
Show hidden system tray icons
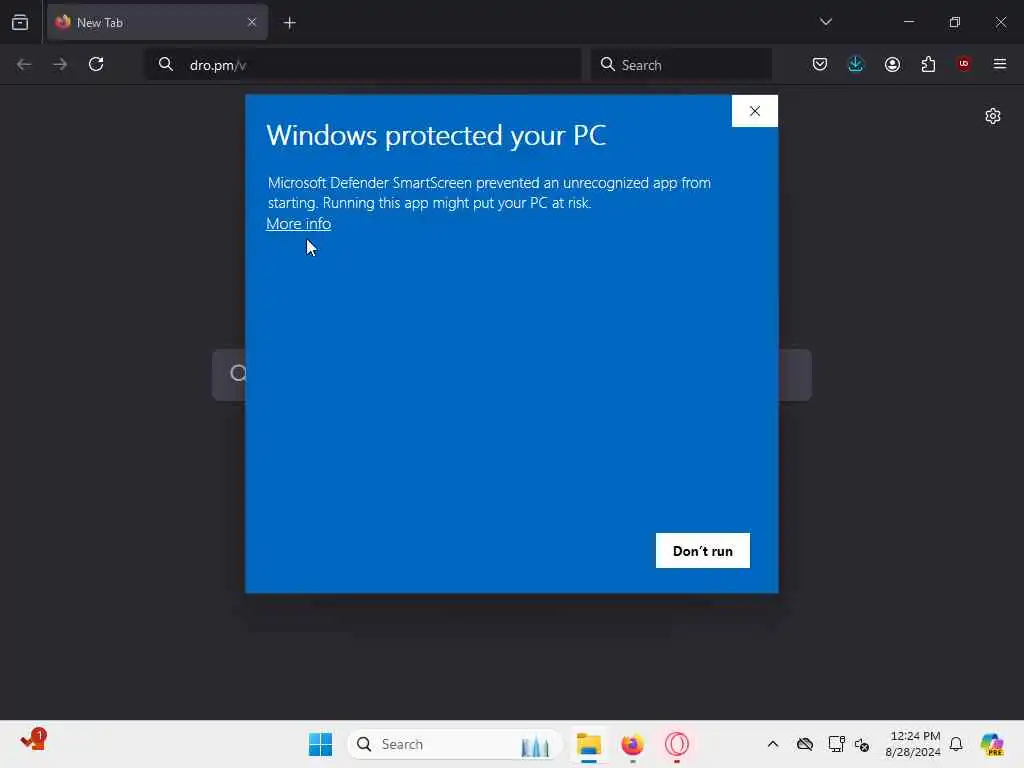(773, 744)
